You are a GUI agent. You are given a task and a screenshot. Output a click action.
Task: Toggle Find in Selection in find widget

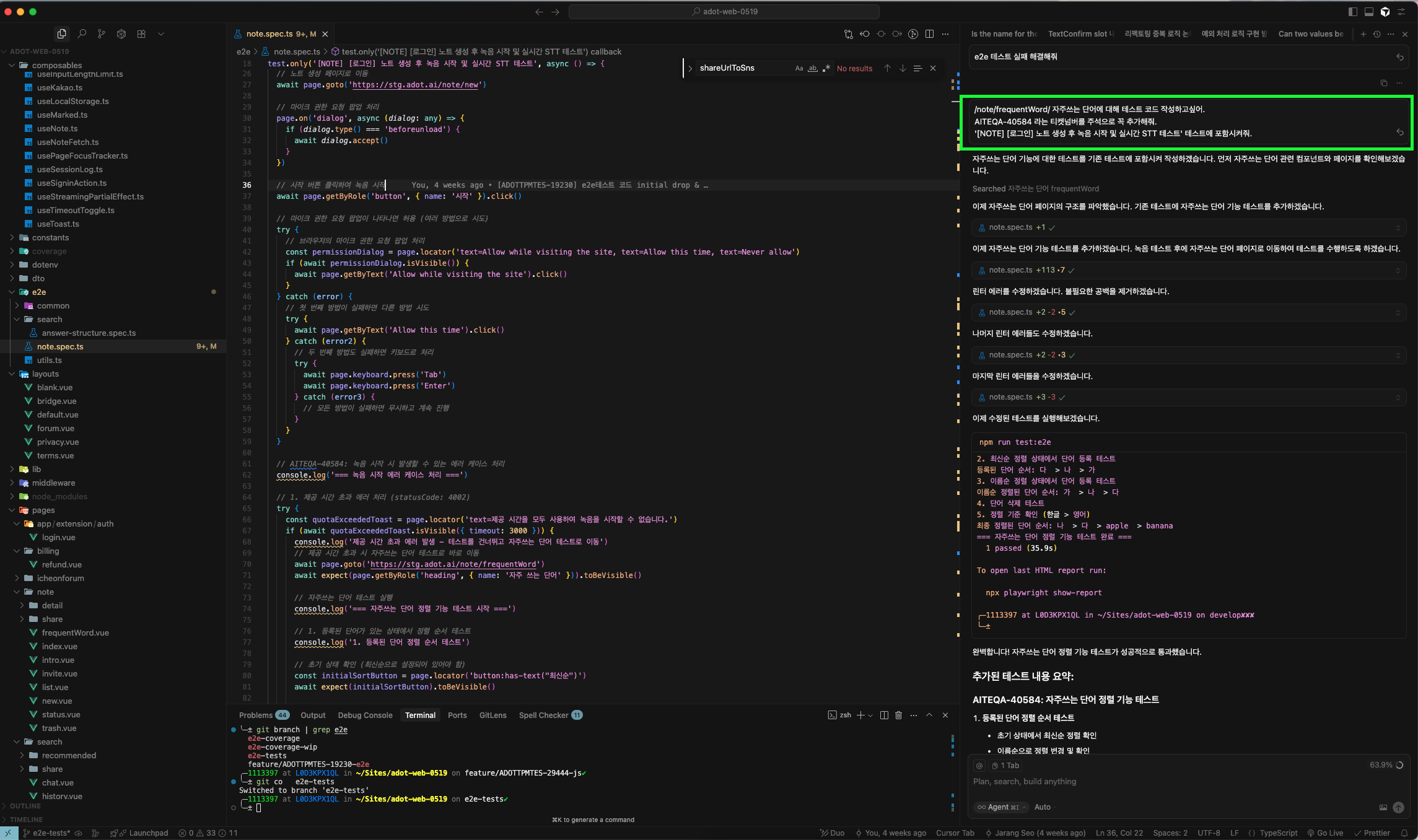[x=917, y=68]
